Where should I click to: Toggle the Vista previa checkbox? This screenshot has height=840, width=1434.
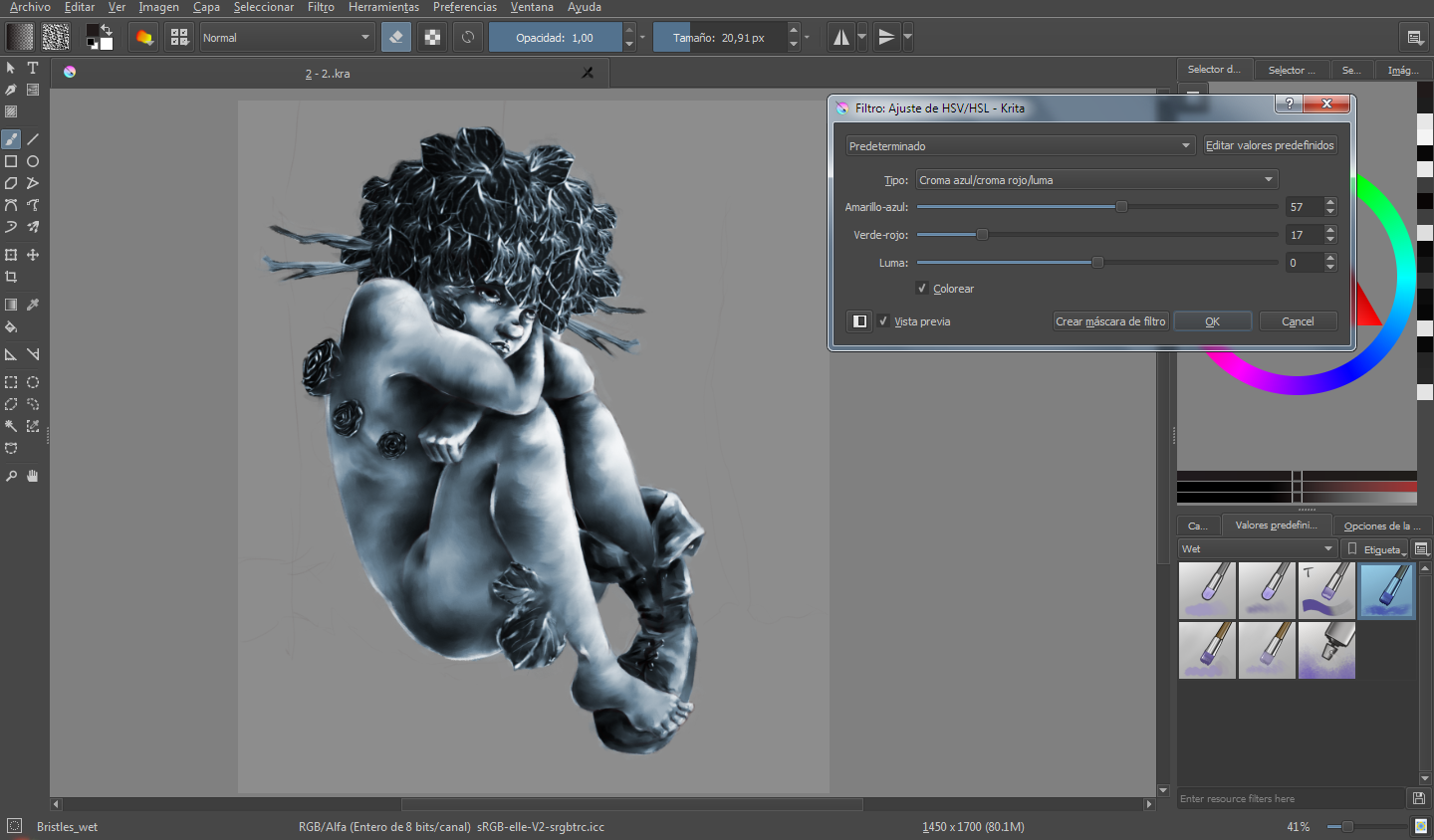tap(883, 321)
